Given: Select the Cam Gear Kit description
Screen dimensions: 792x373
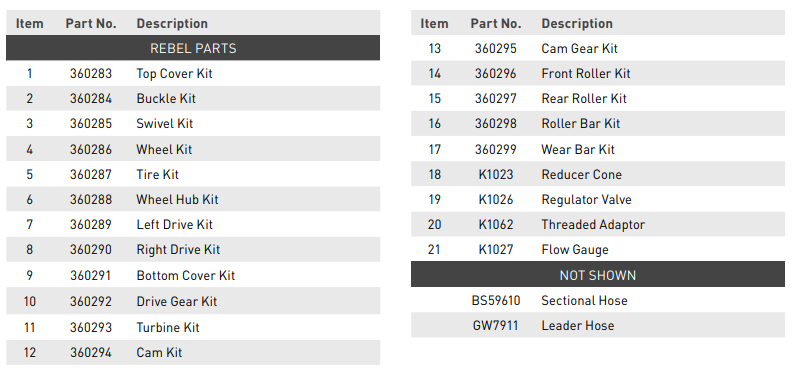Looking at the screenshot, I should [x=579, y=49].
